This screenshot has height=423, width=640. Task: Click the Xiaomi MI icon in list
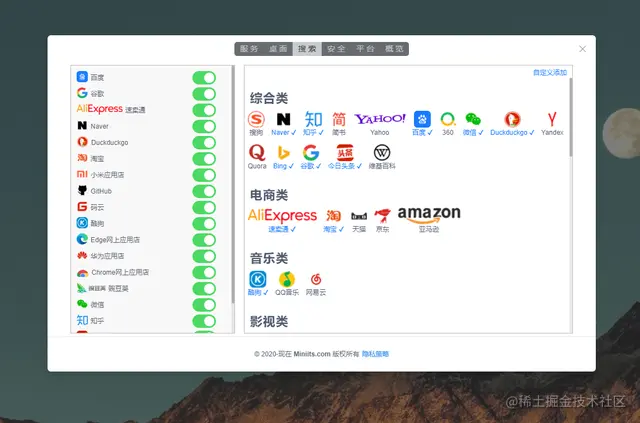coord(82,174)
